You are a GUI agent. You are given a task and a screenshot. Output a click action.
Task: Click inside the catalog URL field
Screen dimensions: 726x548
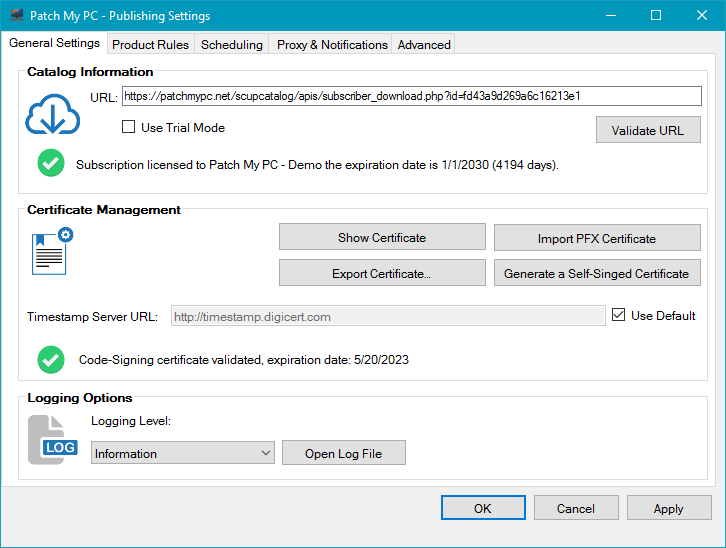click(x=412, y=96)
